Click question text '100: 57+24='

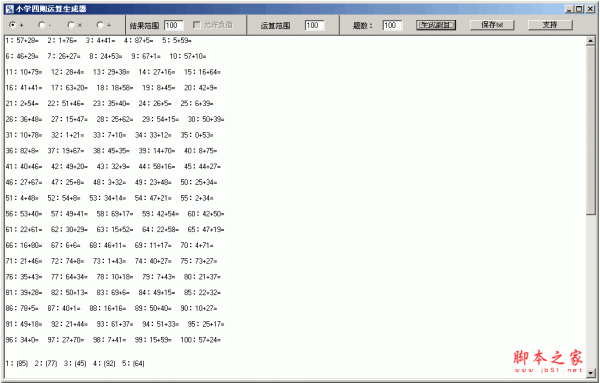click(201, 340)
